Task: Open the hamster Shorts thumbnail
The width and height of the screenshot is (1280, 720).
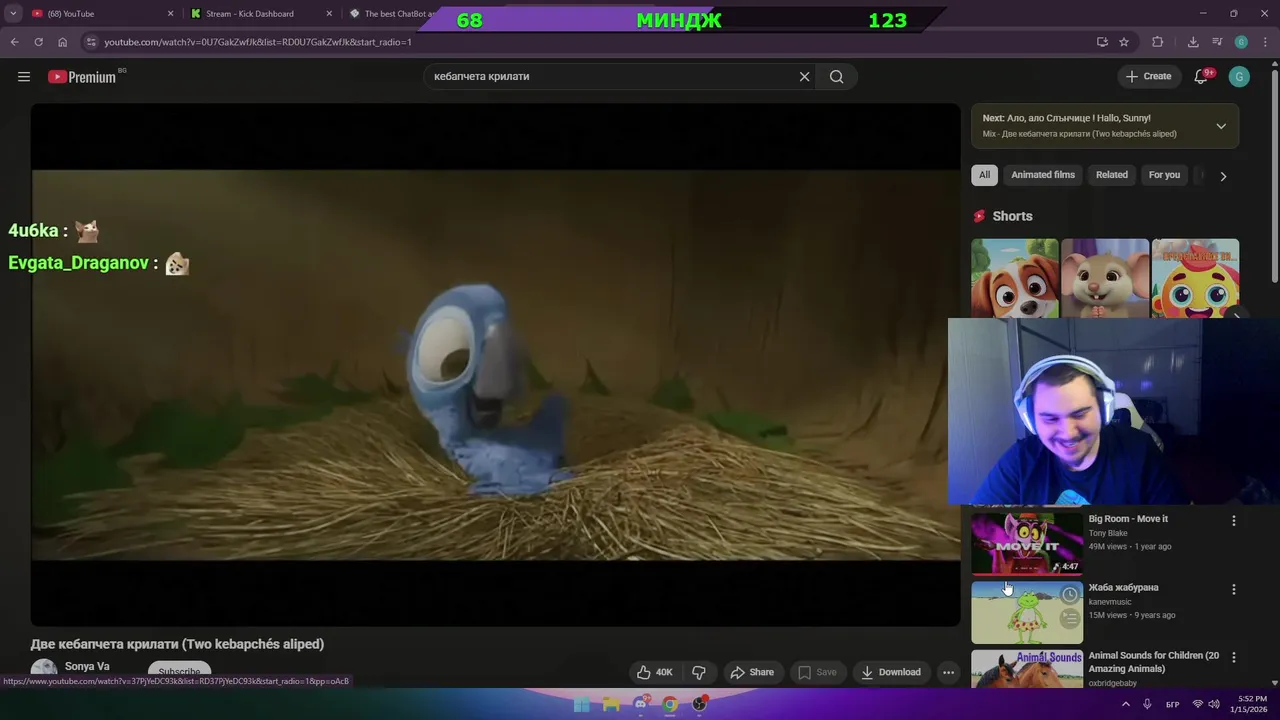Action: [1105, 278]
